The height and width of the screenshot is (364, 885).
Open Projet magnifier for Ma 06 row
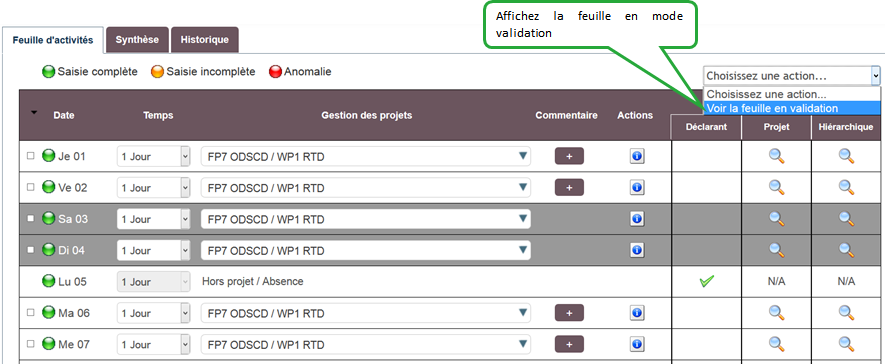point(777,313)
